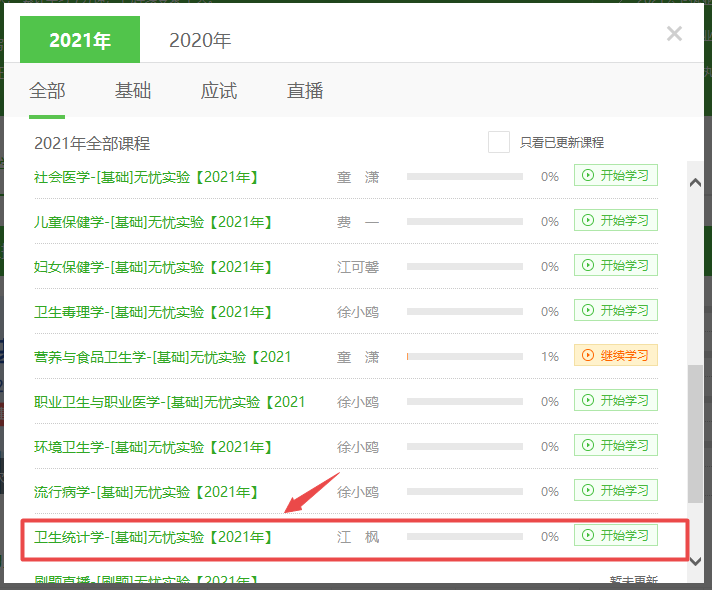The image size is (712, 590).
Task: Switch to the 2020年 year tab
Action: pyautogui.click(x=200, y=40)
